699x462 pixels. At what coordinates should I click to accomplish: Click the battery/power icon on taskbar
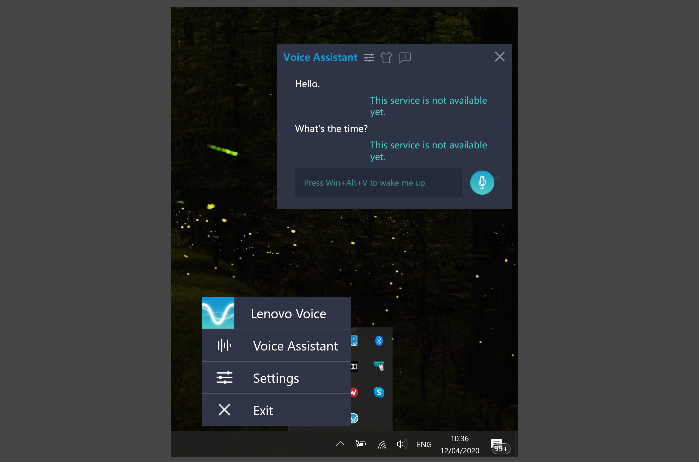coord(361,444)
